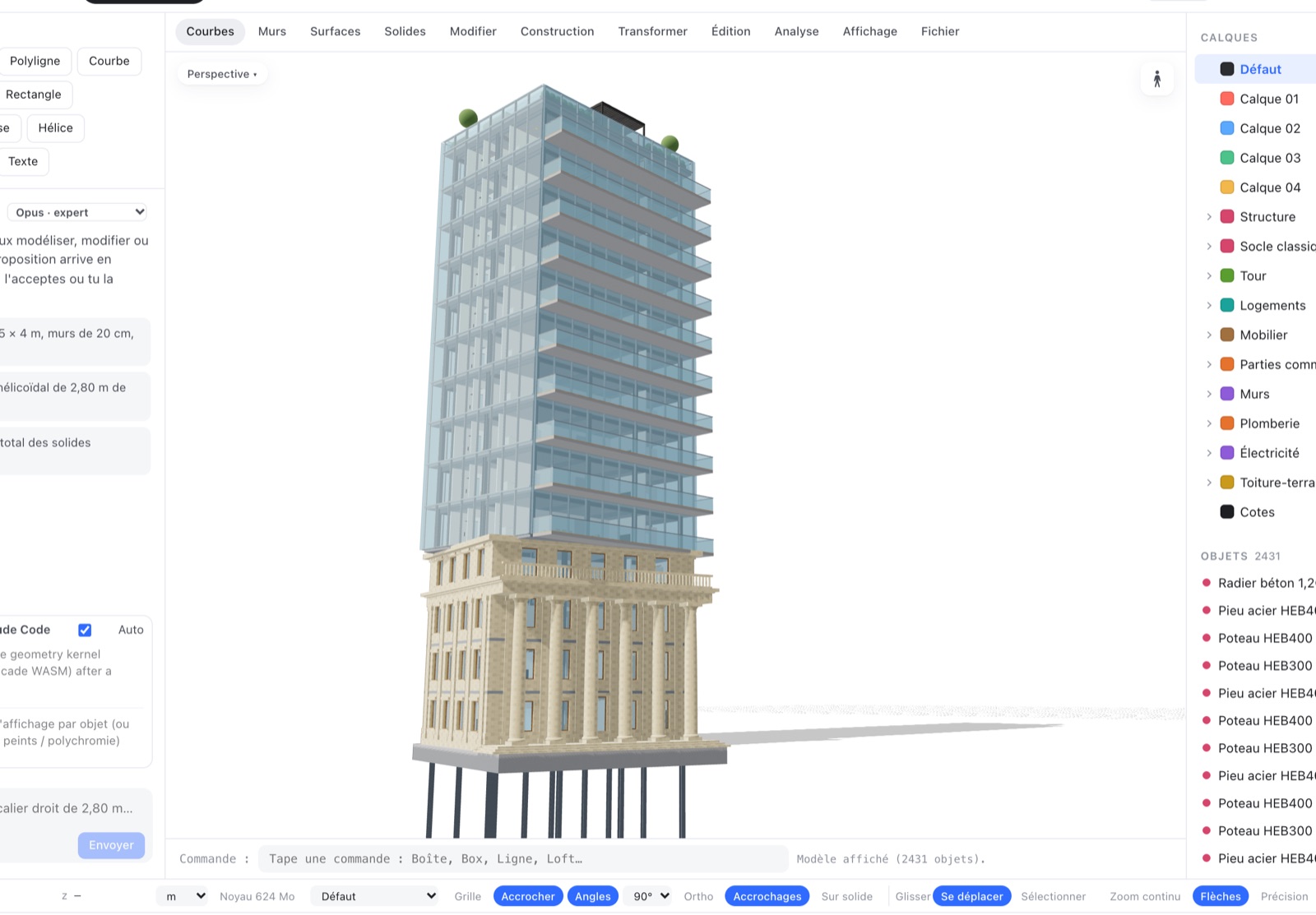Toggle the Flèches option
This screenshot has height=915, width=1316.
tap(1220, 896)
